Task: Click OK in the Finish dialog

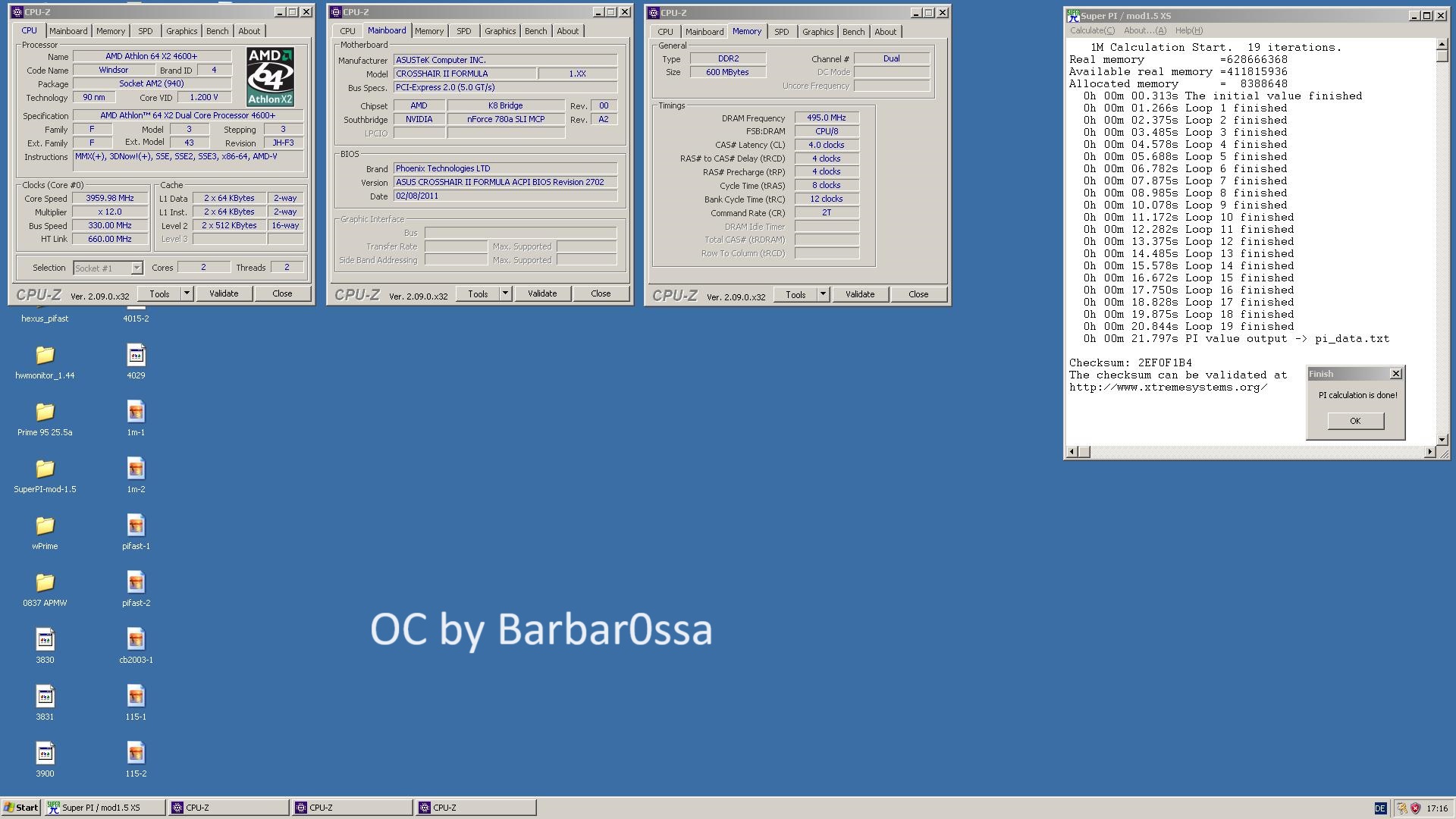Action: pos(1355,421)
